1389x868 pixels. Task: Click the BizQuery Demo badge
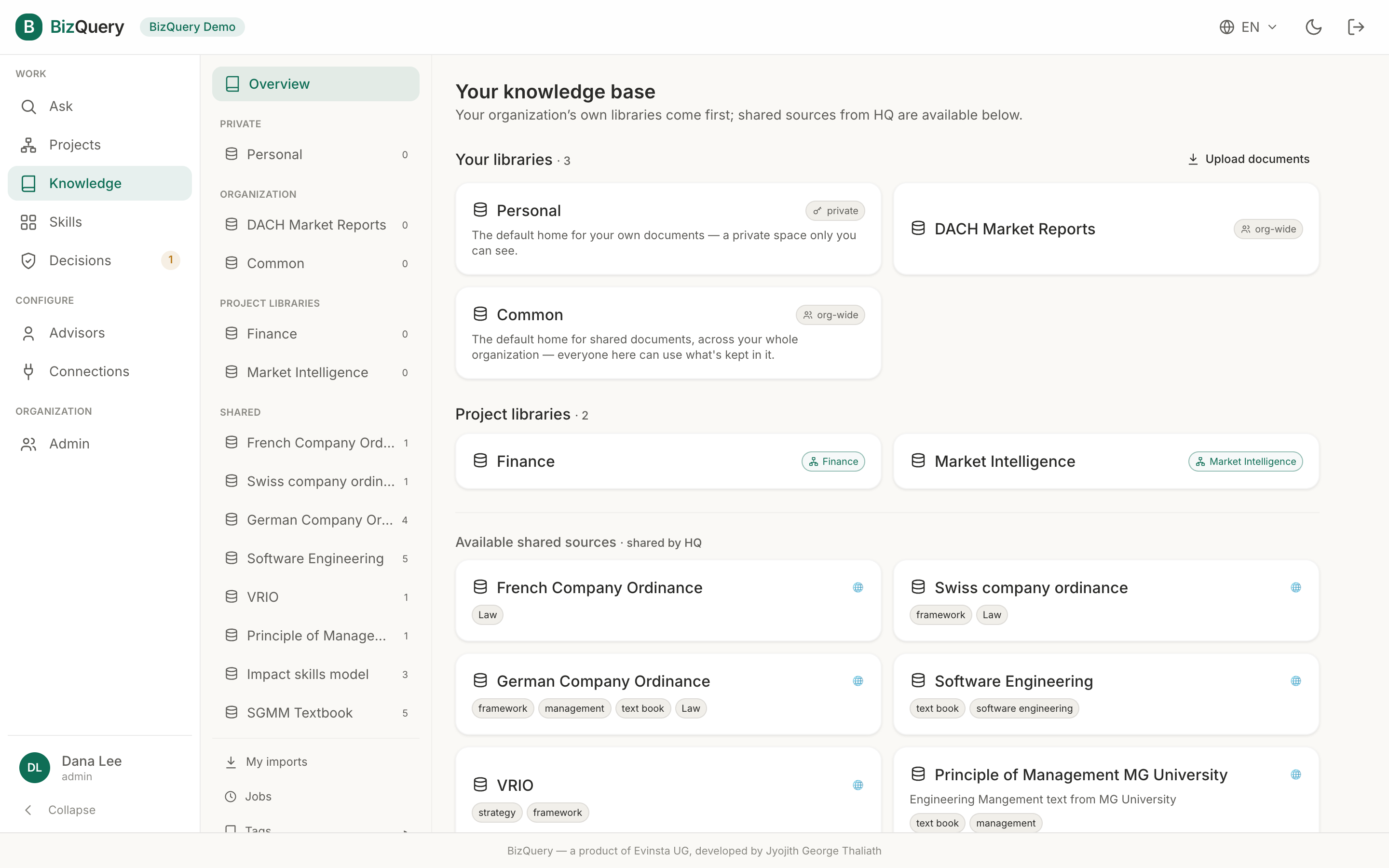(192, 27)
